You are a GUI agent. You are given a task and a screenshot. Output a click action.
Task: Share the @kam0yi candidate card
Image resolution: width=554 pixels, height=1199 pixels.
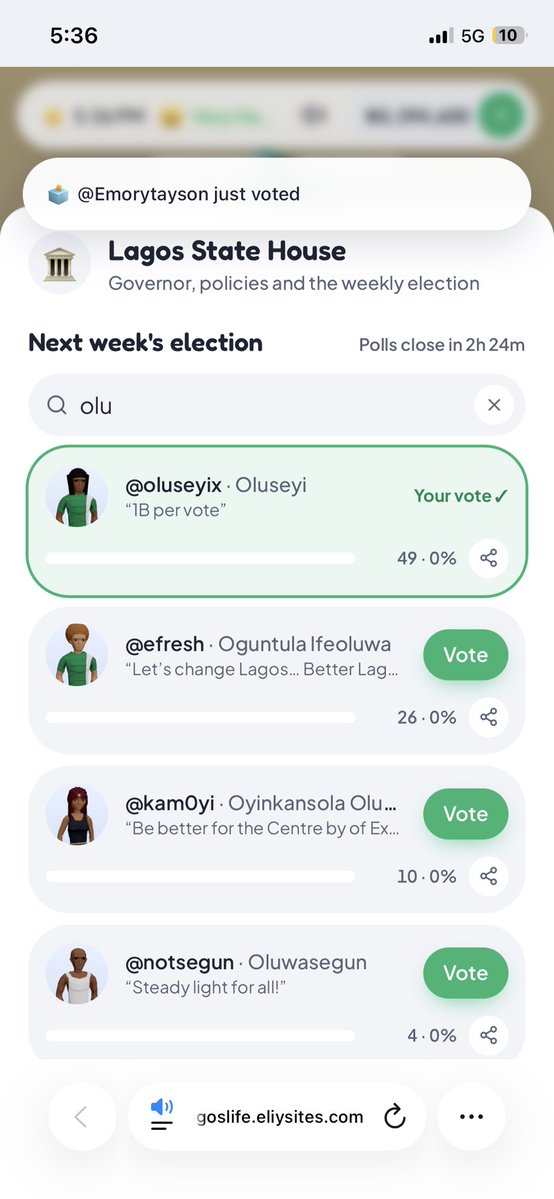(x=488, y=876)
